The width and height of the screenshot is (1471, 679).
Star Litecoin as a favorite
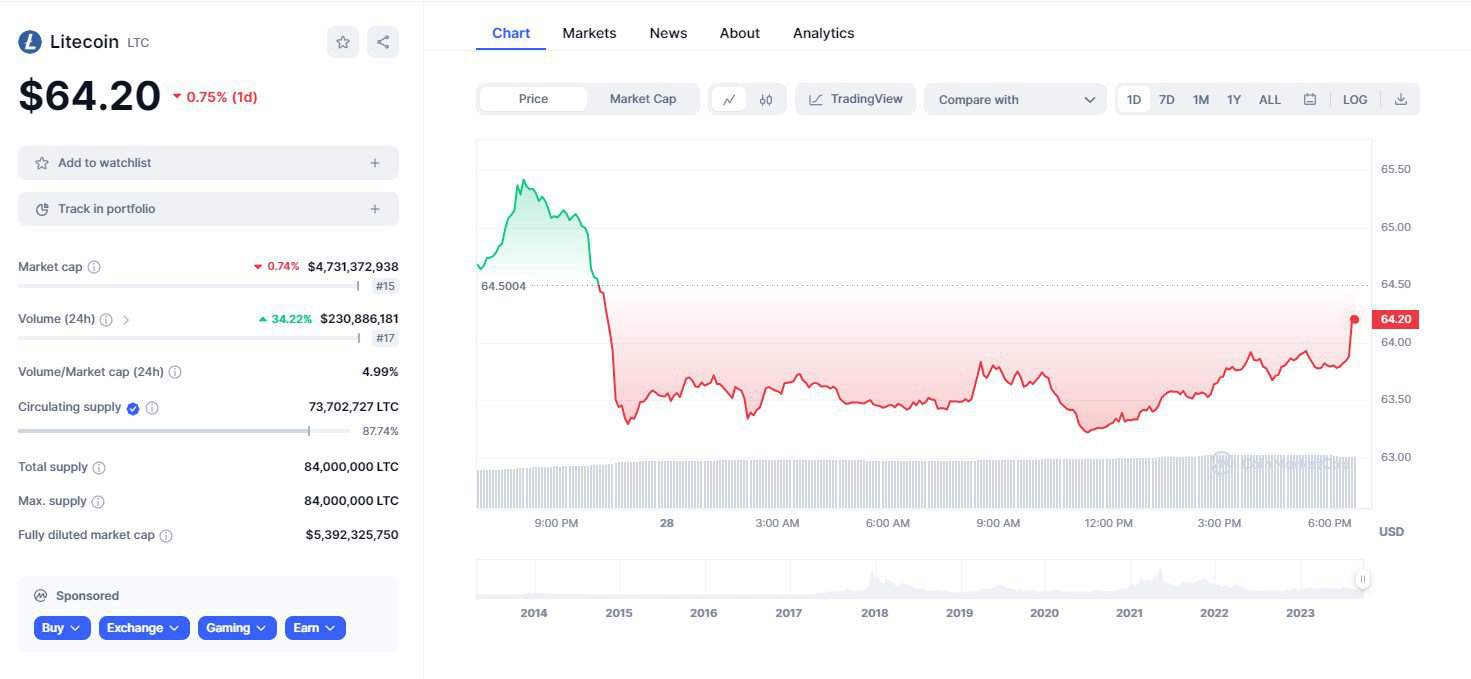(343, 42)
